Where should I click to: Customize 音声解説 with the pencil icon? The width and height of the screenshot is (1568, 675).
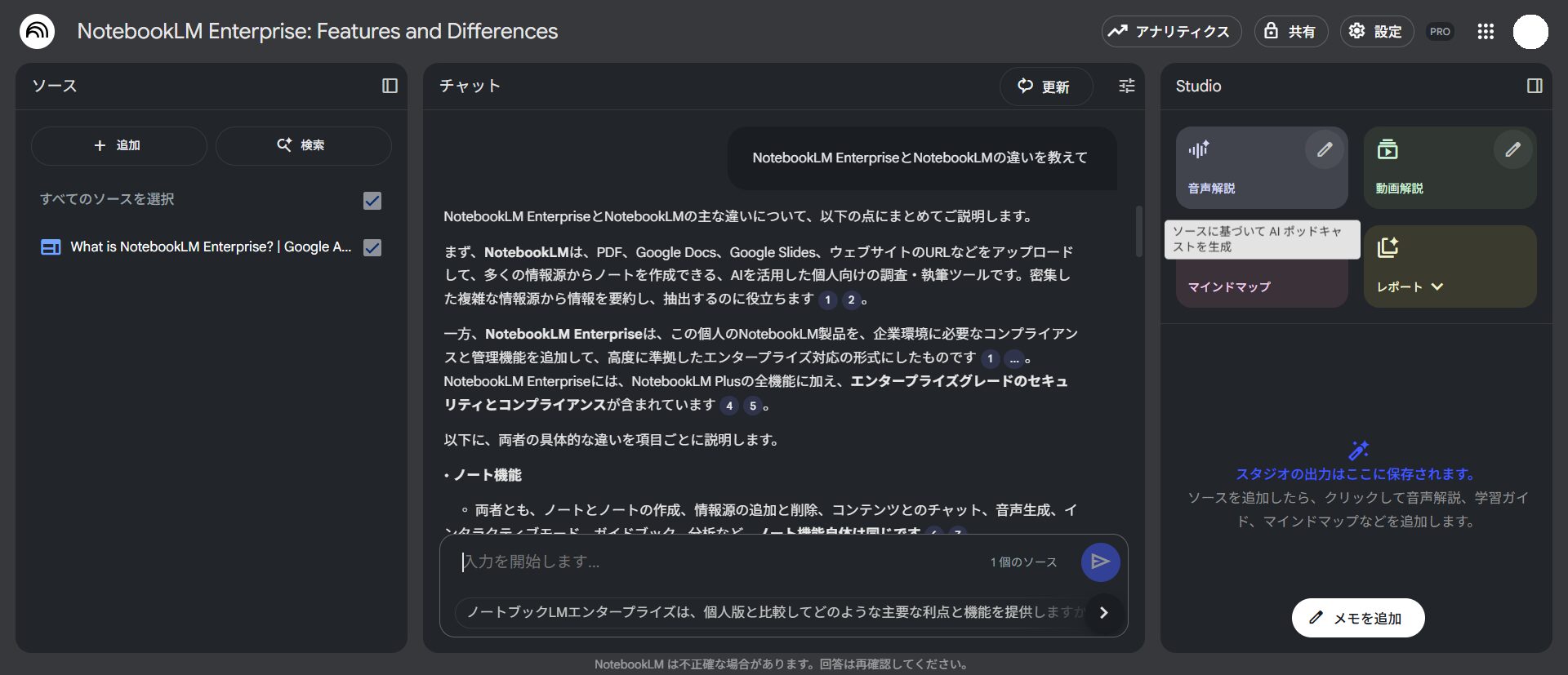click(x=1324, y=149)
